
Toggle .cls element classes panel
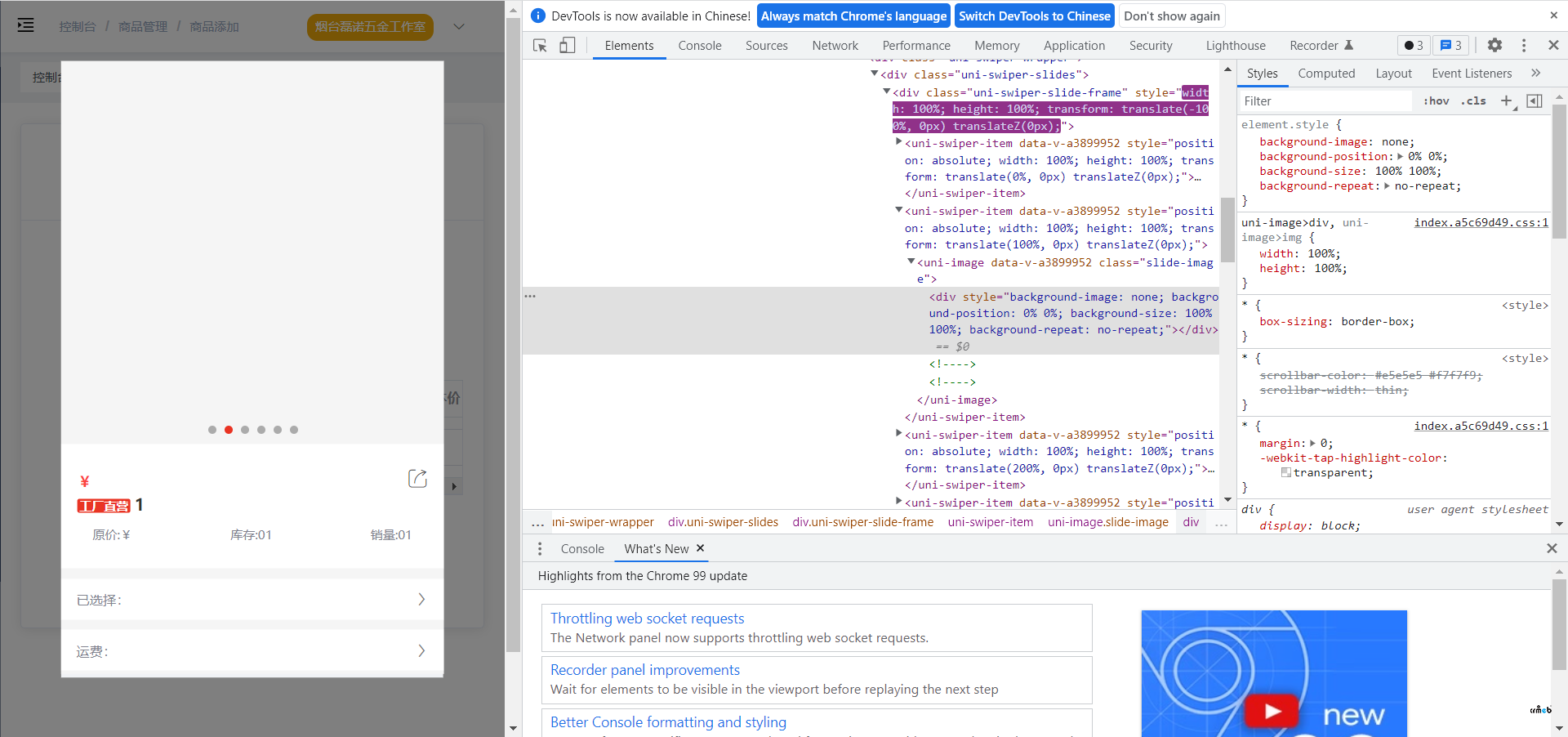click(1474, 101)
